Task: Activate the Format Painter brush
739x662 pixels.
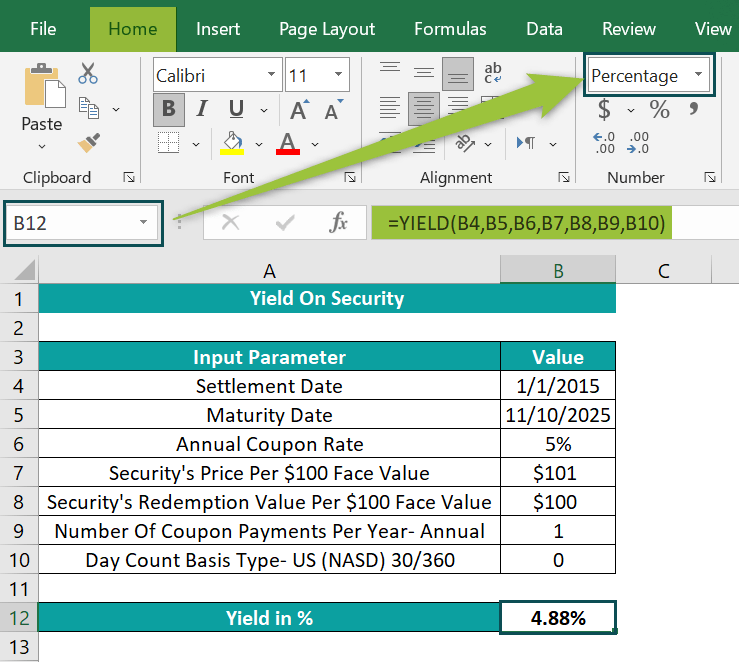Action: (89, 142)
